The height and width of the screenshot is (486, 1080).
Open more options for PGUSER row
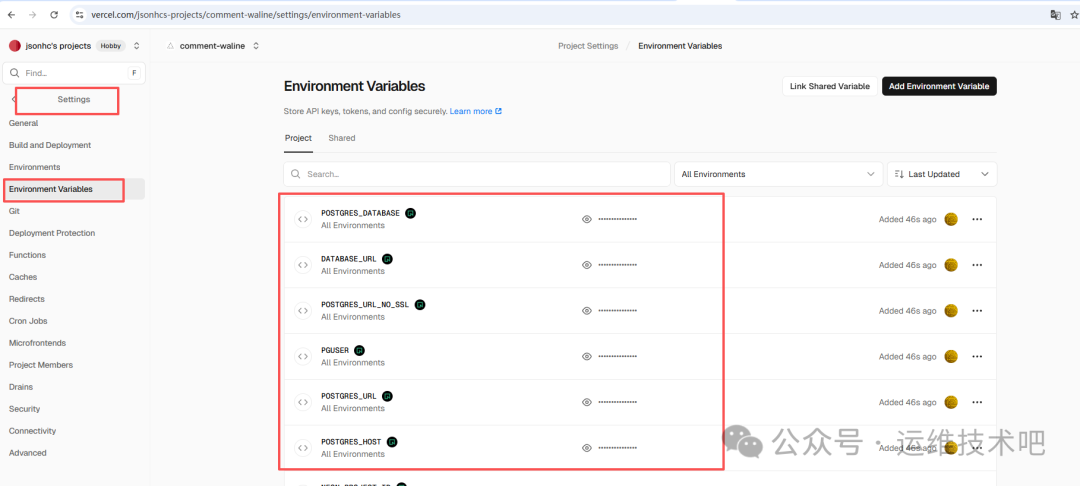pos(977,357)
